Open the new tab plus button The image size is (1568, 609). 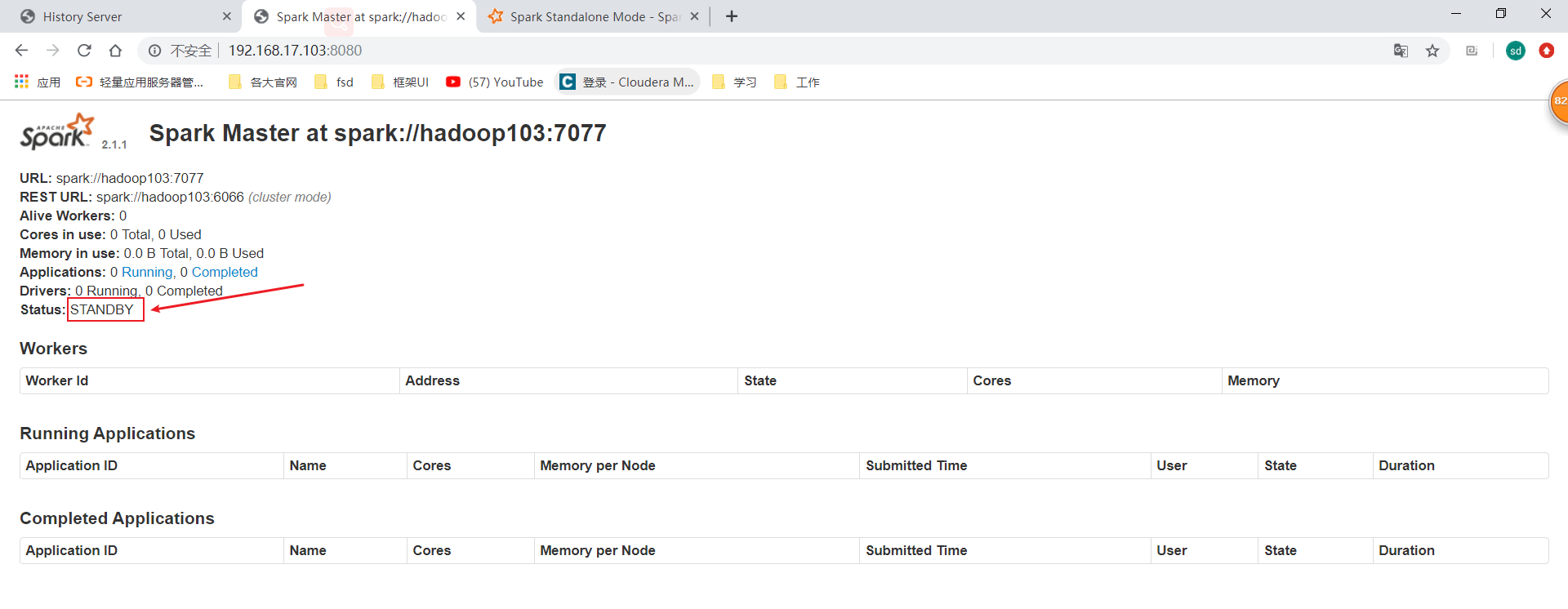[x=732, y=16]
